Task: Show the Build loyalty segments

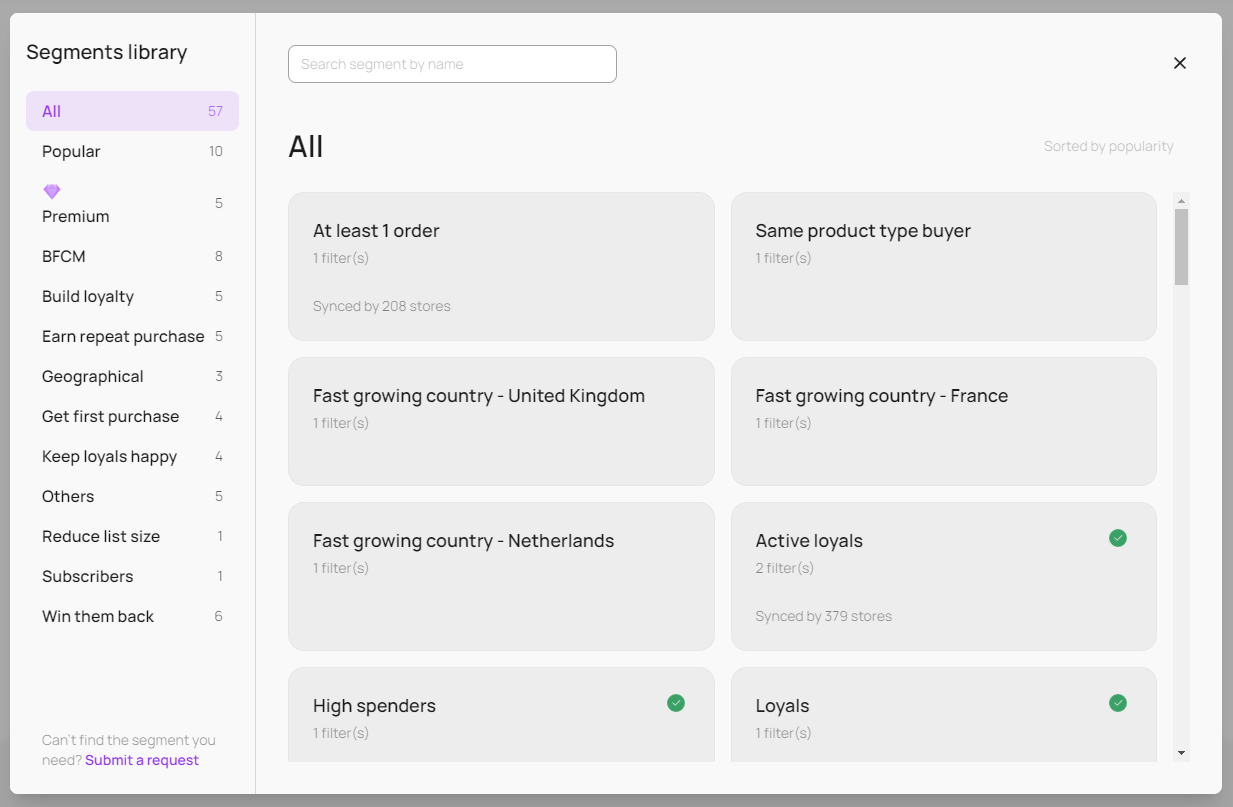Action: [x=132, y=296]
